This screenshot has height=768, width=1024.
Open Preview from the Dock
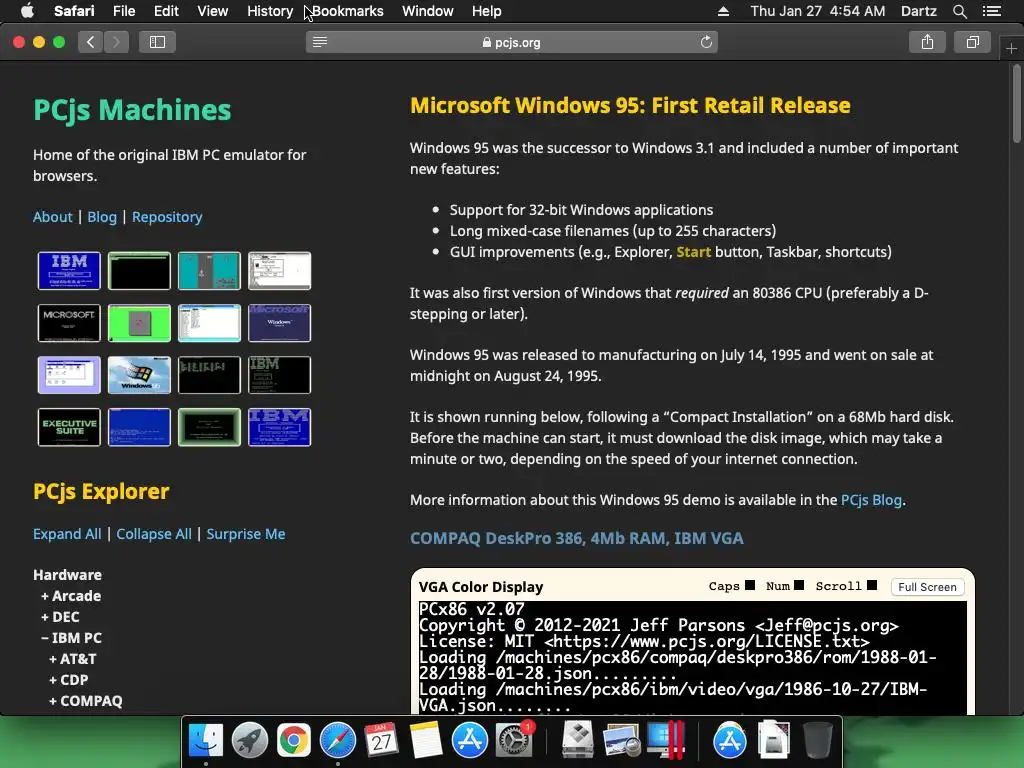point(621,741)
